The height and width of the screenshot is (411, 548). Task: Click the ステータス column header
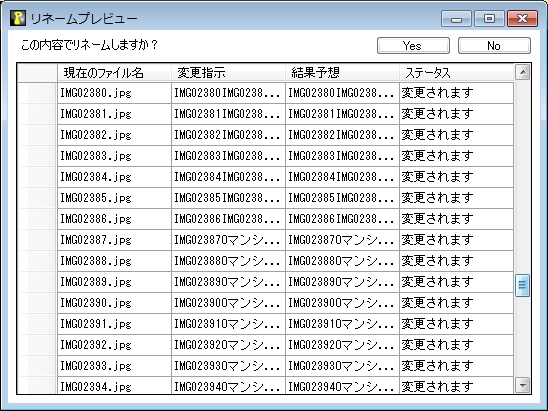coord(456,73)
